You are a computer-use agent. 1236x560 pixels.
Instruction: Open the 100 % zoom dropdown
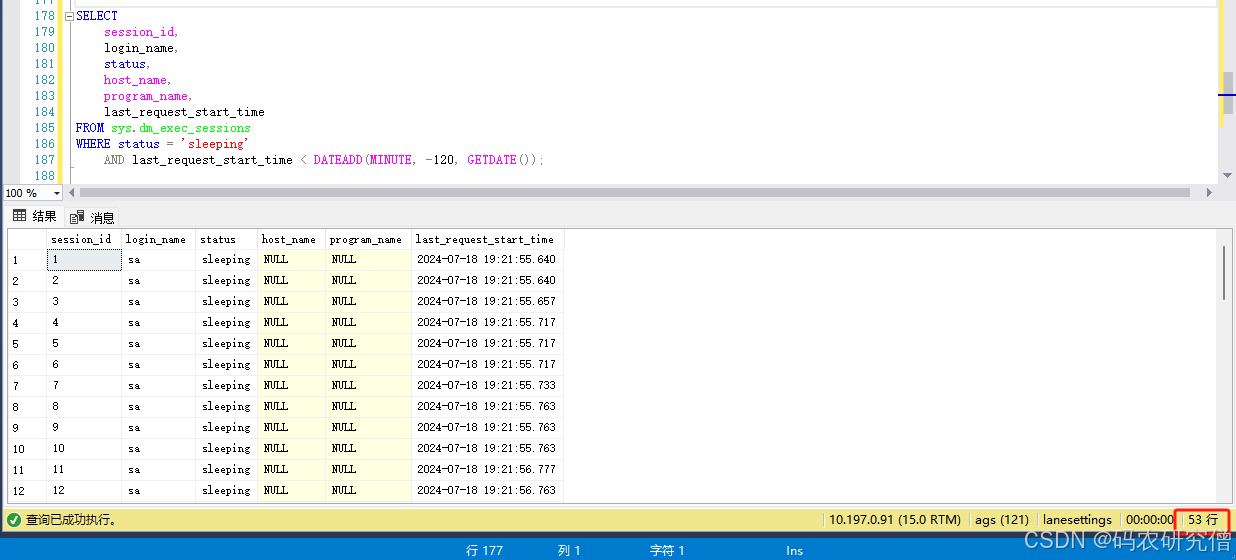pos(56,193)
